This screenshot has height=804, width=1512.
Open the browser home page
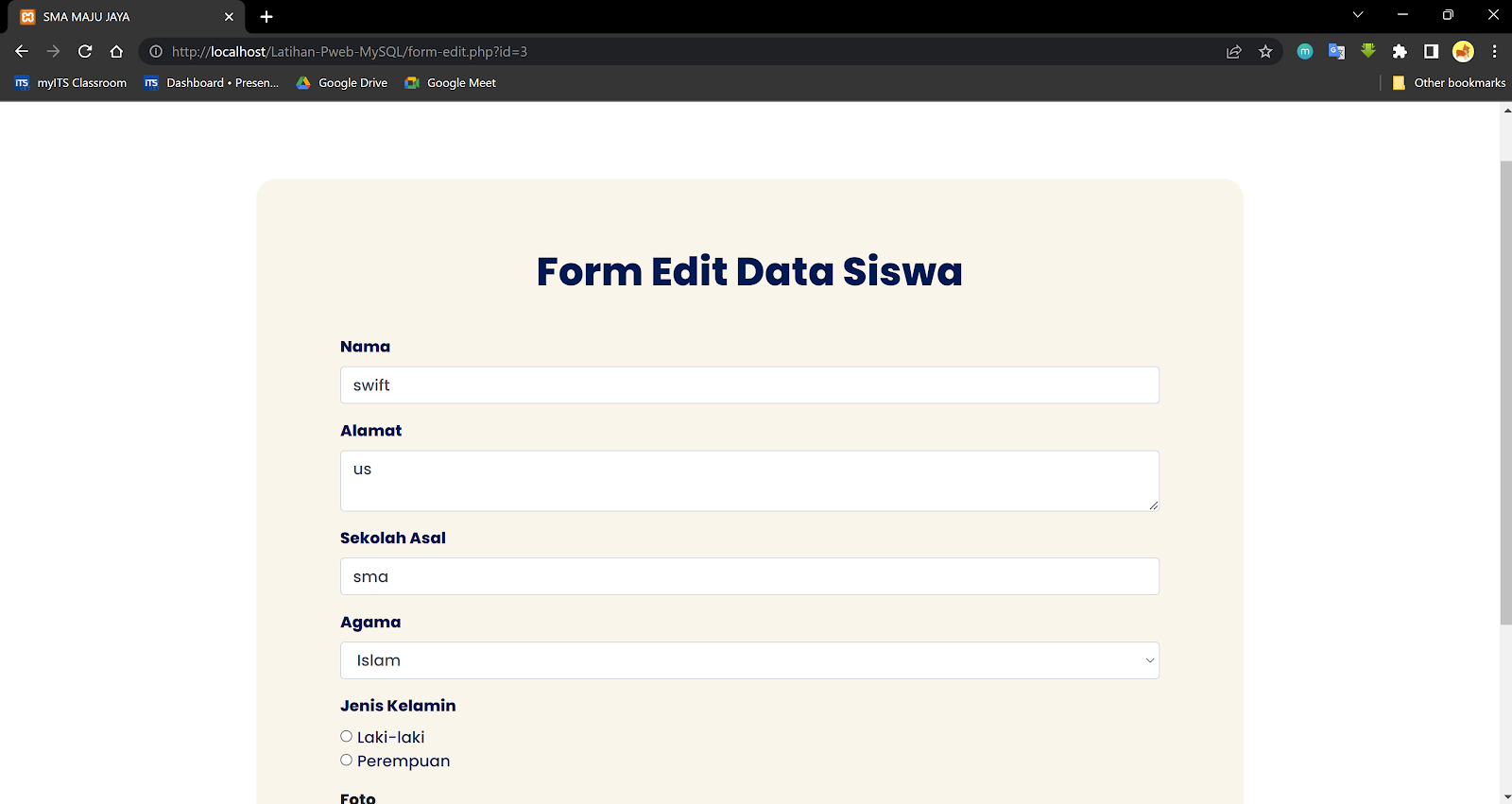(x=116, y=52)
